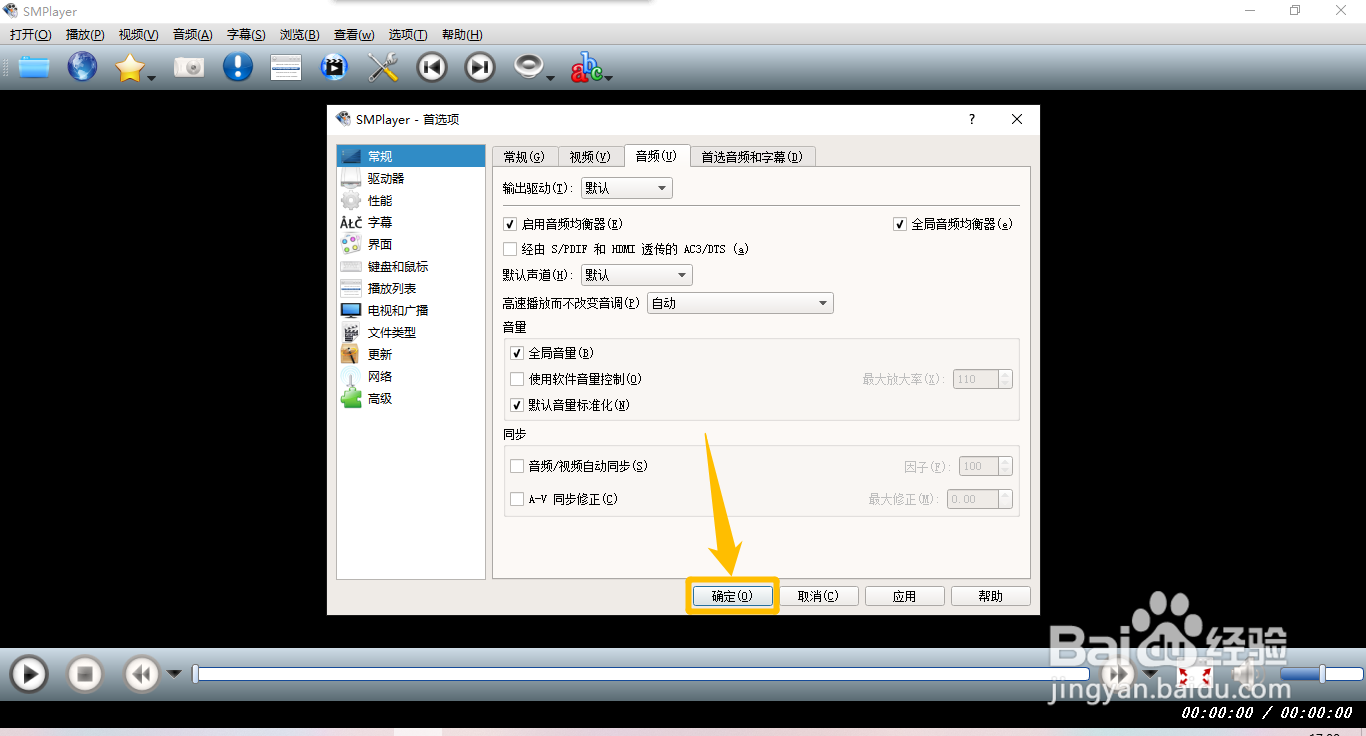Click the 应用 button
Image resolution: width=1366 pixels, height=736 pixels.
tap(905, 596)
